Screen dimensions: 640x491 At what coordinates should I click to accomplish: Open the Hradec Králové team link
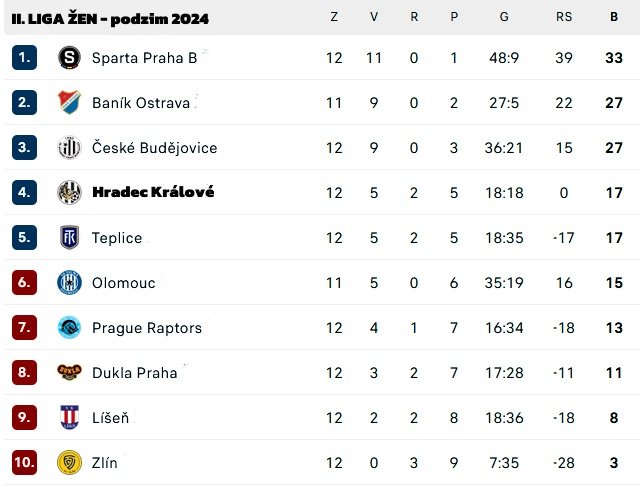(153, 193)
